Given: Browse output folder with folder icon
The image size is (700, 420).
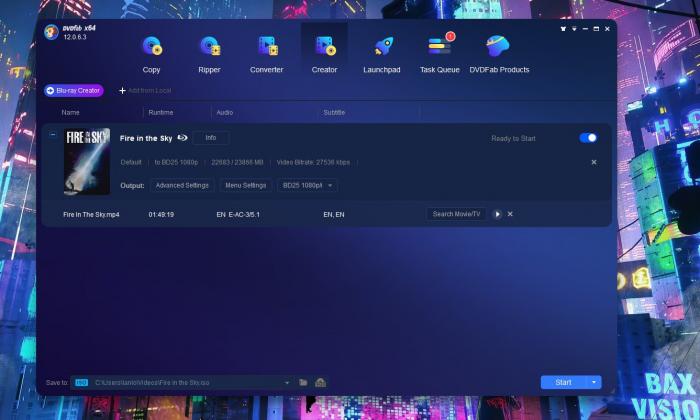Looking at the screenshot, I should (303, 383).
